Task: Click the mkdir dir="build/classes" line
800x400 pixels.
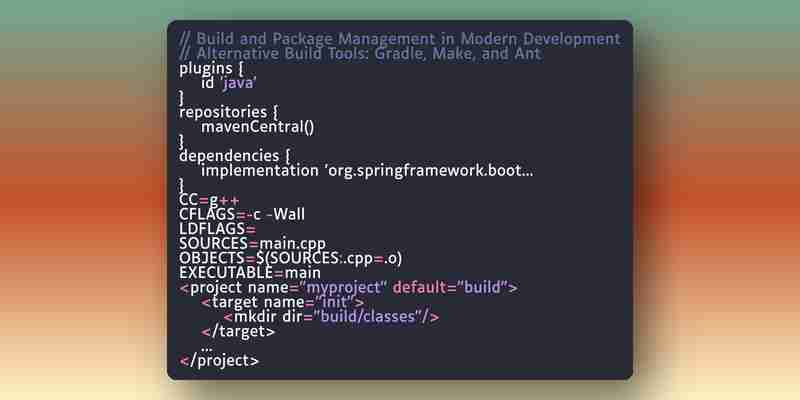Action: point(331,317)
